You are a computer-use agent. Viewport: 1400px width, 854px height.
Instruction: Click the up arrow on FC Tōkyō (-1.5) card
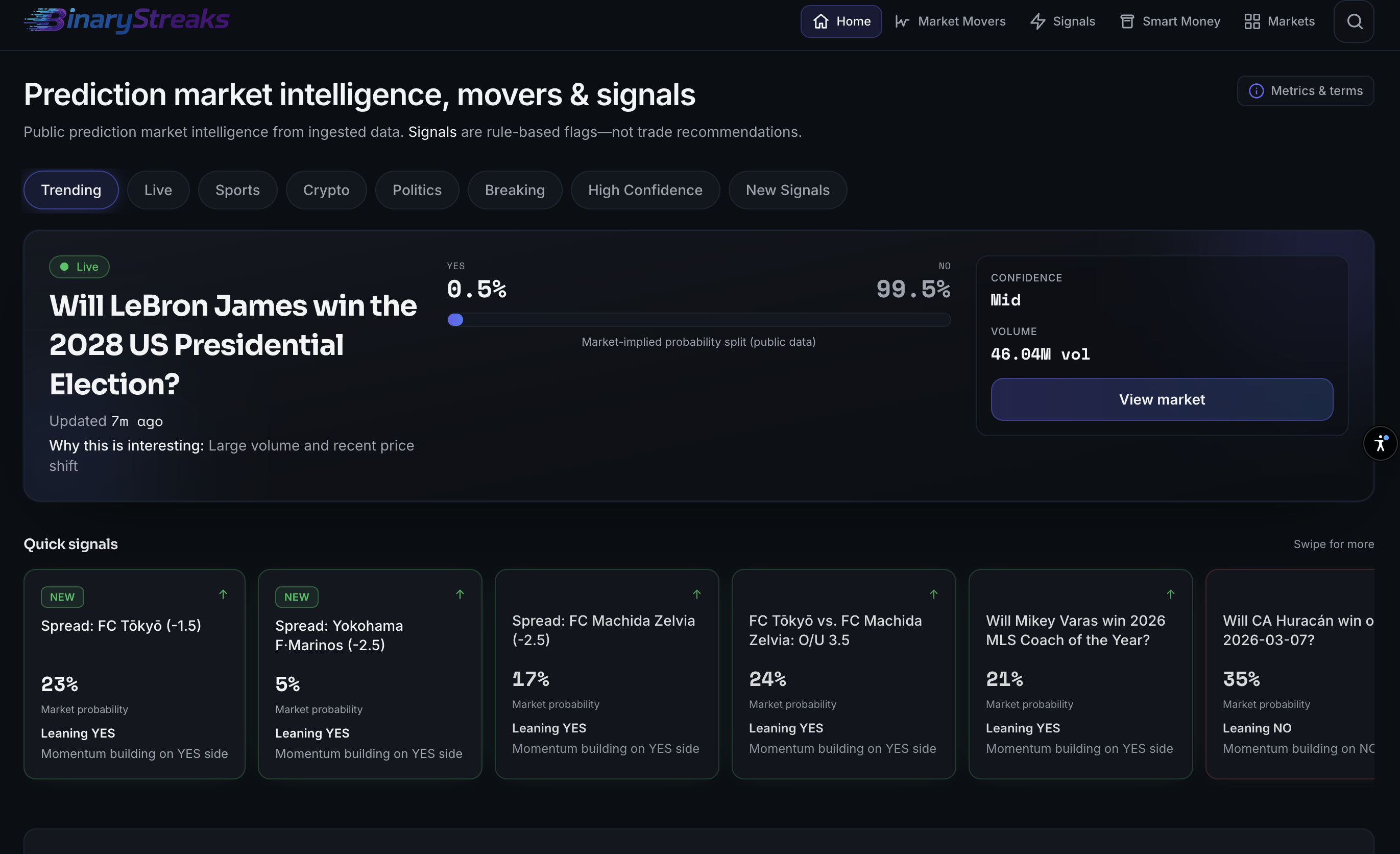(x=223, y=594)
